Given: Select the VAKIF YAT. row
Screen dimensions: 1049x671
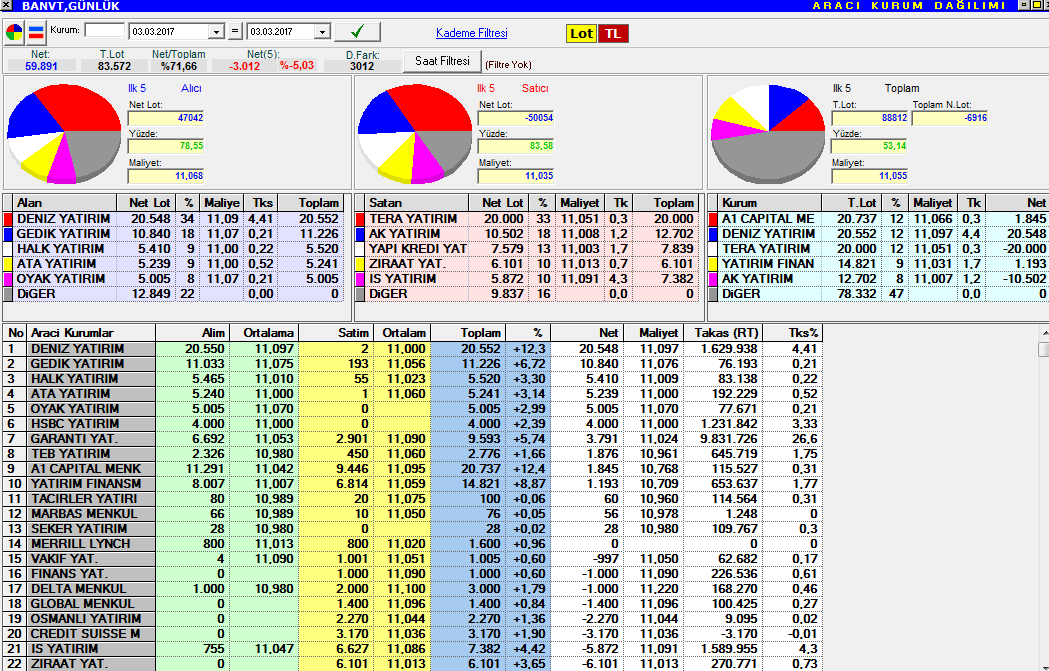Looking at the screenshot, I should click(x=413, y=559).
